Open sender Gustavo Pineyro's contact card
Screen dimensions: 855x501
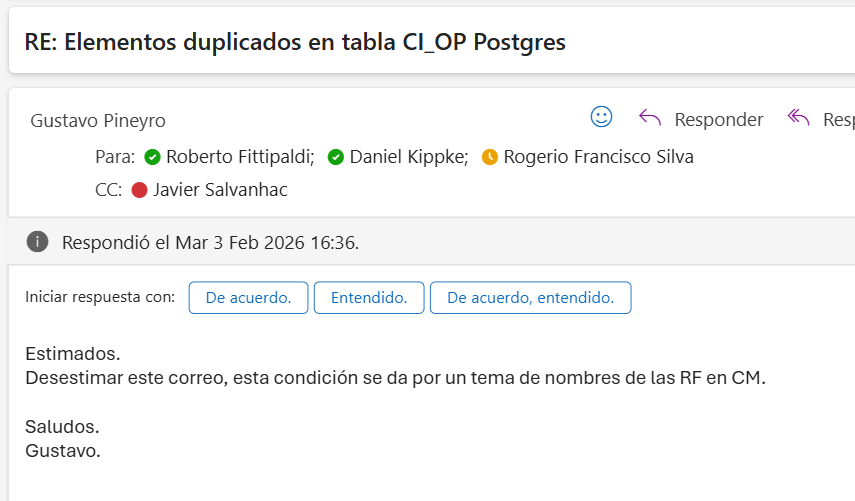pyautogui.click(x=98, y=121)
